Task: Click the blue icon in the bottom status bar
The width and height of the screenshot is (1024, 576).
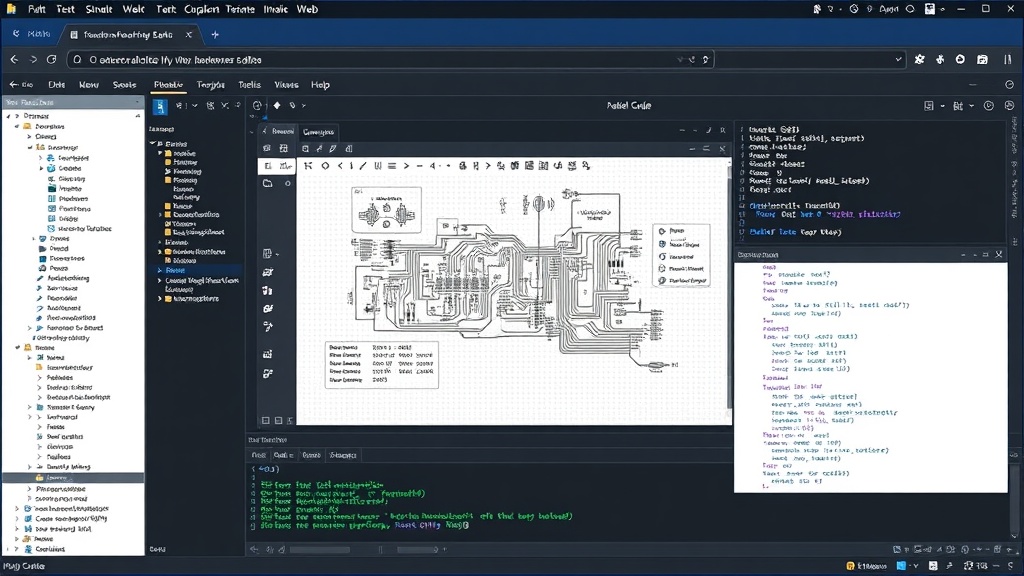Action: coord(901,566)
